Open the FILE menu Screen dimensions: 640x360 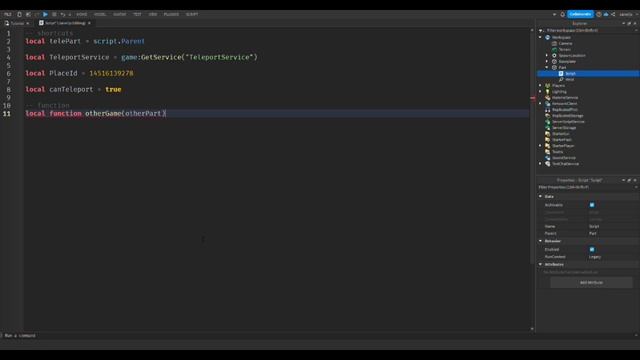click(x=7, y=14)
